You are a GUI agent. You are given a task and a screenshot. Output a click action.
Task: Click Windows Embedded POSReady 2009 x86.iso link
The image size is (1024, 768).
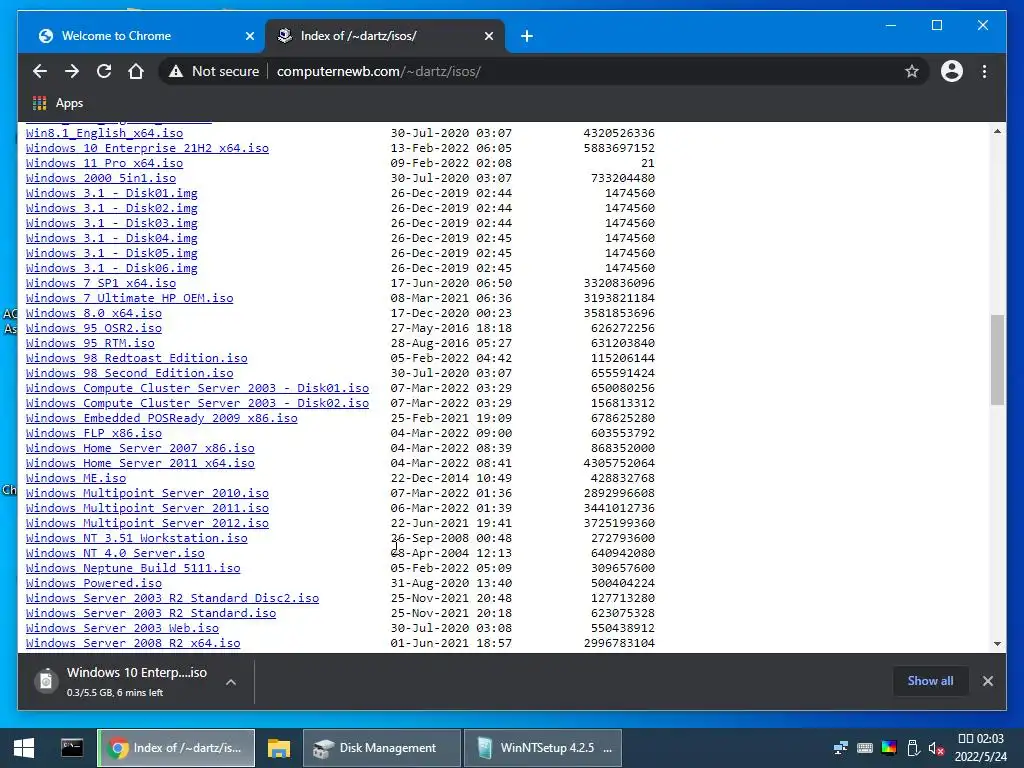[x=161, y=419]
